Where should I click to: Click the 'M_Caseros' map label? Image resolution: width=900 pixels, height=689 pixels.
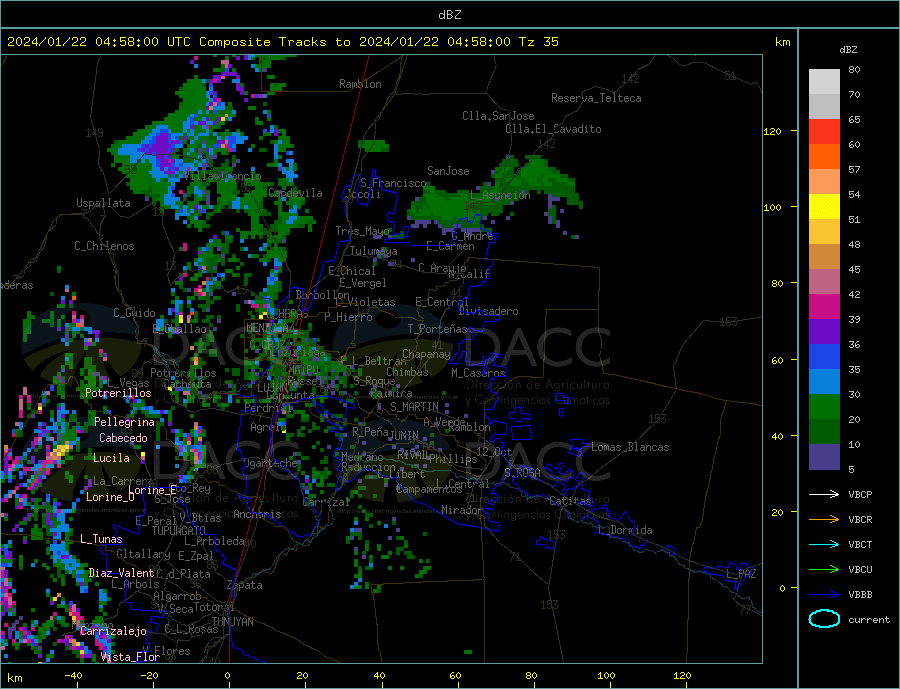[x=478, y=373]
